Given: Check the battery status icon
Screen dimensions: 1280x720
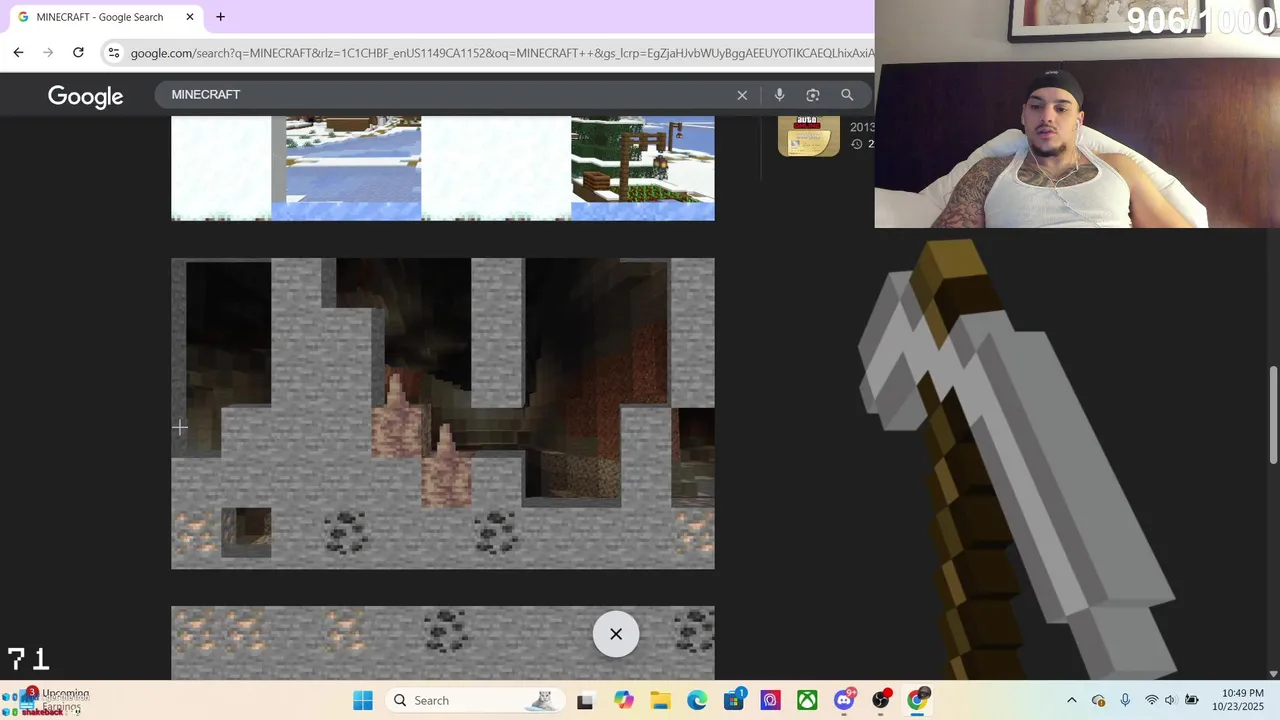Looking at the screenshot, I should pyautogui.click(x=1191, y=700).
